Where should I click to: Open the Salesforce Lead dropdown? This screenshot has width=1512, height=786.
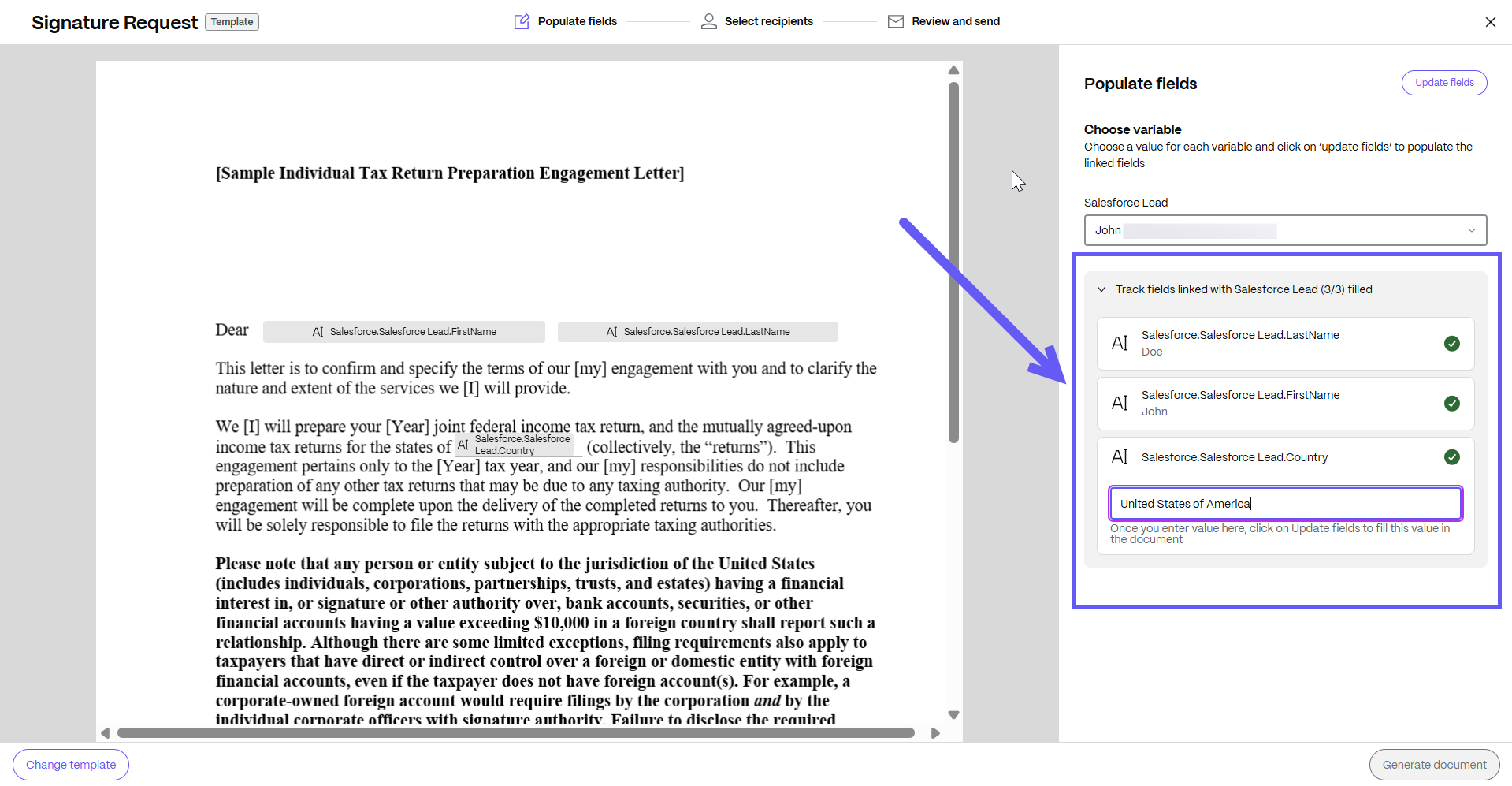pos(1285,230)
